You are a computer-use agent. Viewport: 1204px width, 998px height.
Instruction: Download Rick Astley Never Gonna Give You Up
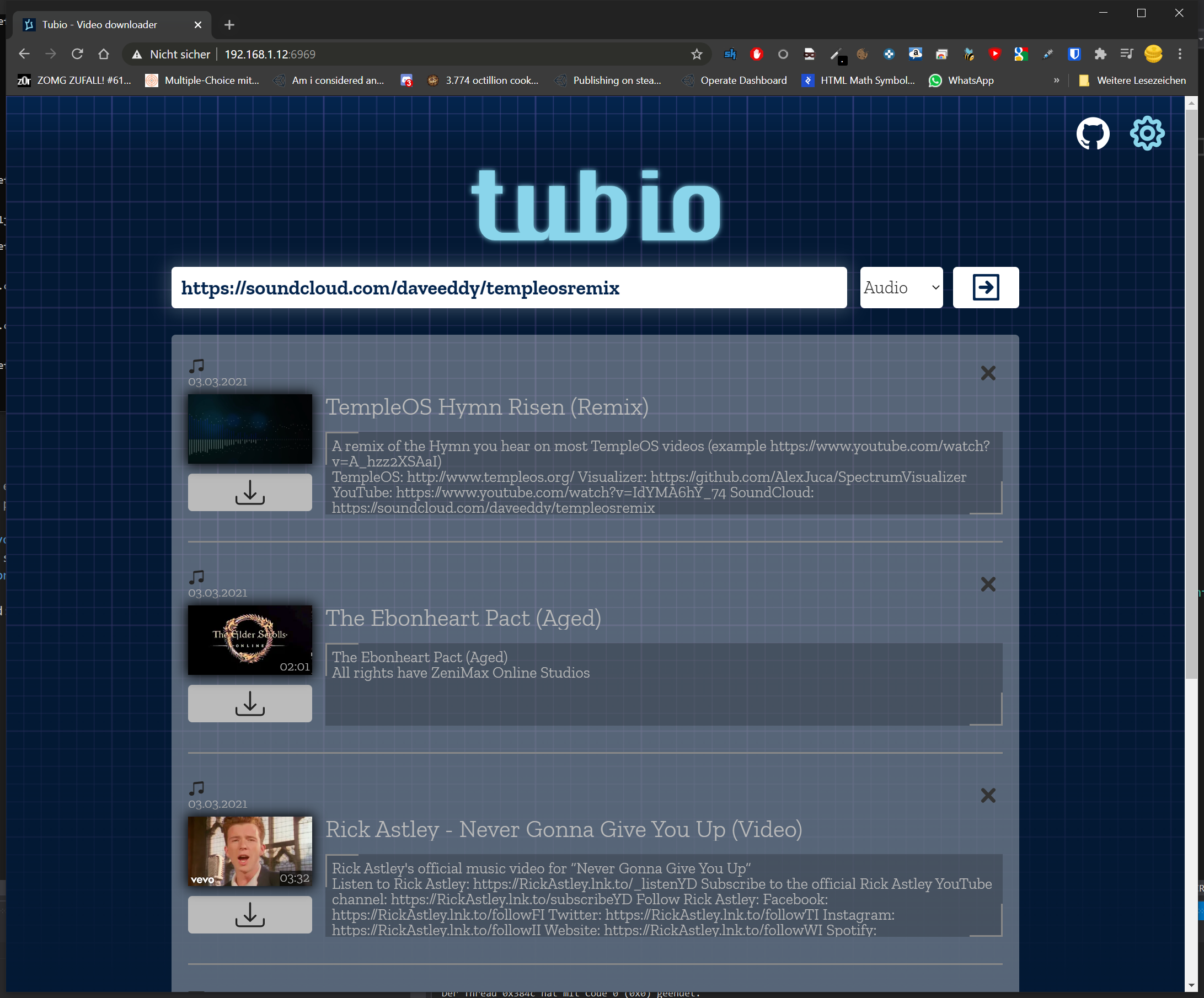click(x=250, y=914)
